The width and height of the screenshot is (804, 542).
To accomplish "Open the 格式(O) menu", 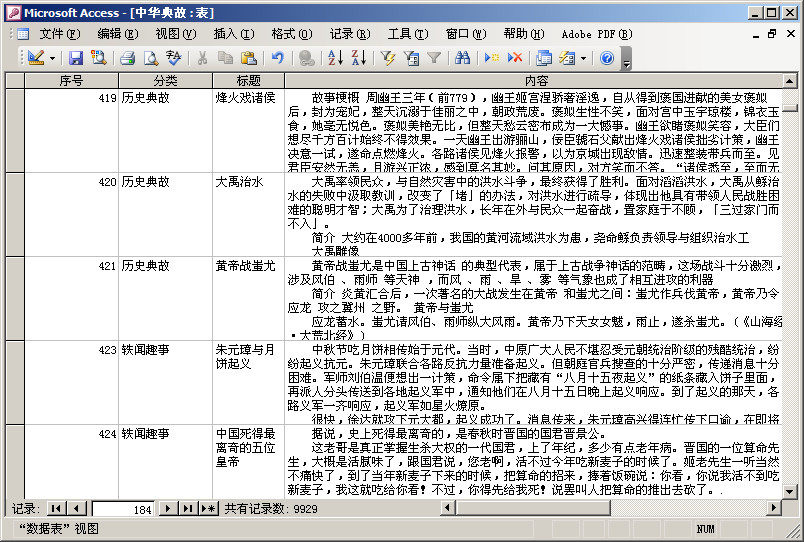I will click(x=292, y=34).
